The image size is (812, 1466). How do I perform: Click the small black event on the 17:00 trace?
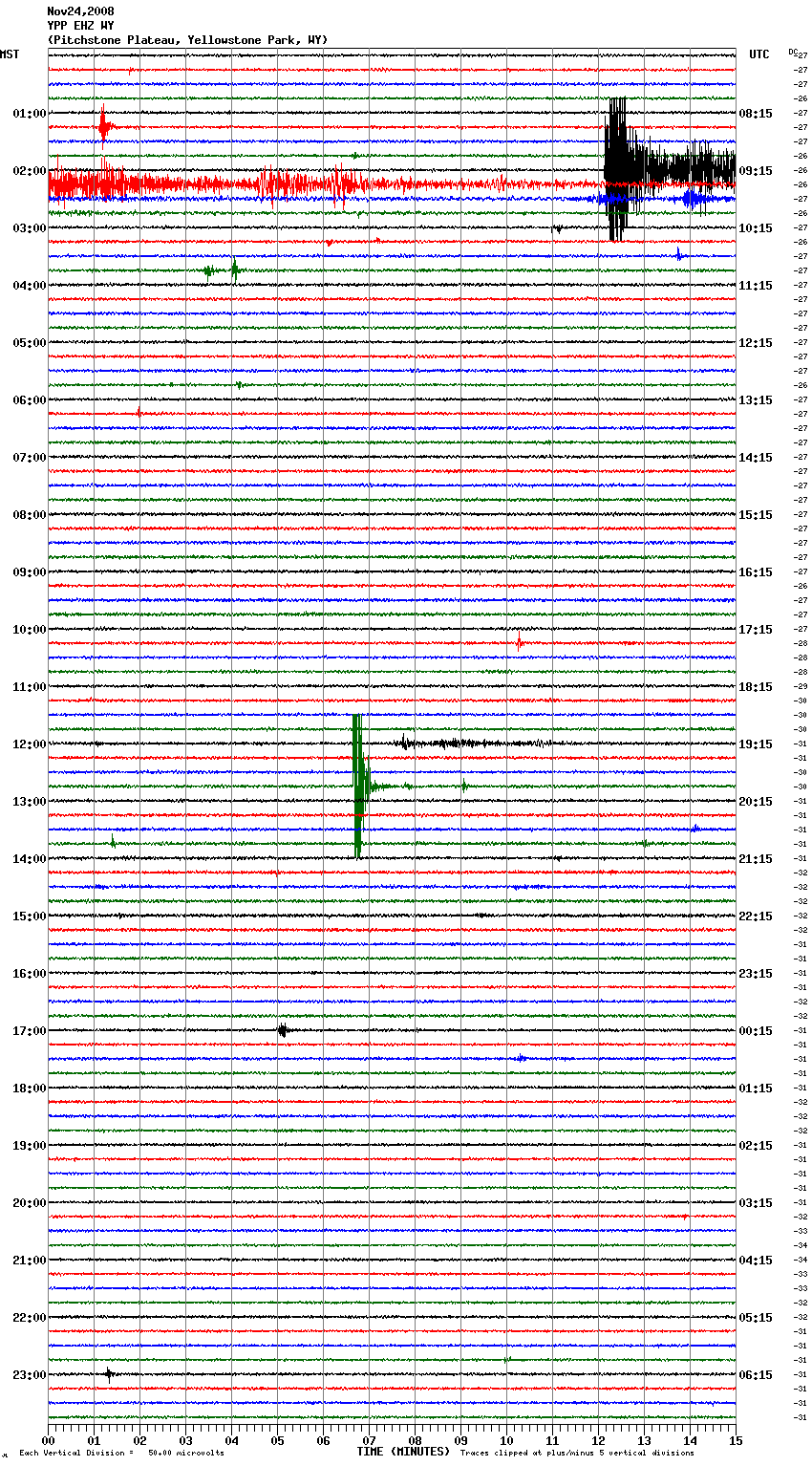[x=283, y=1030]
